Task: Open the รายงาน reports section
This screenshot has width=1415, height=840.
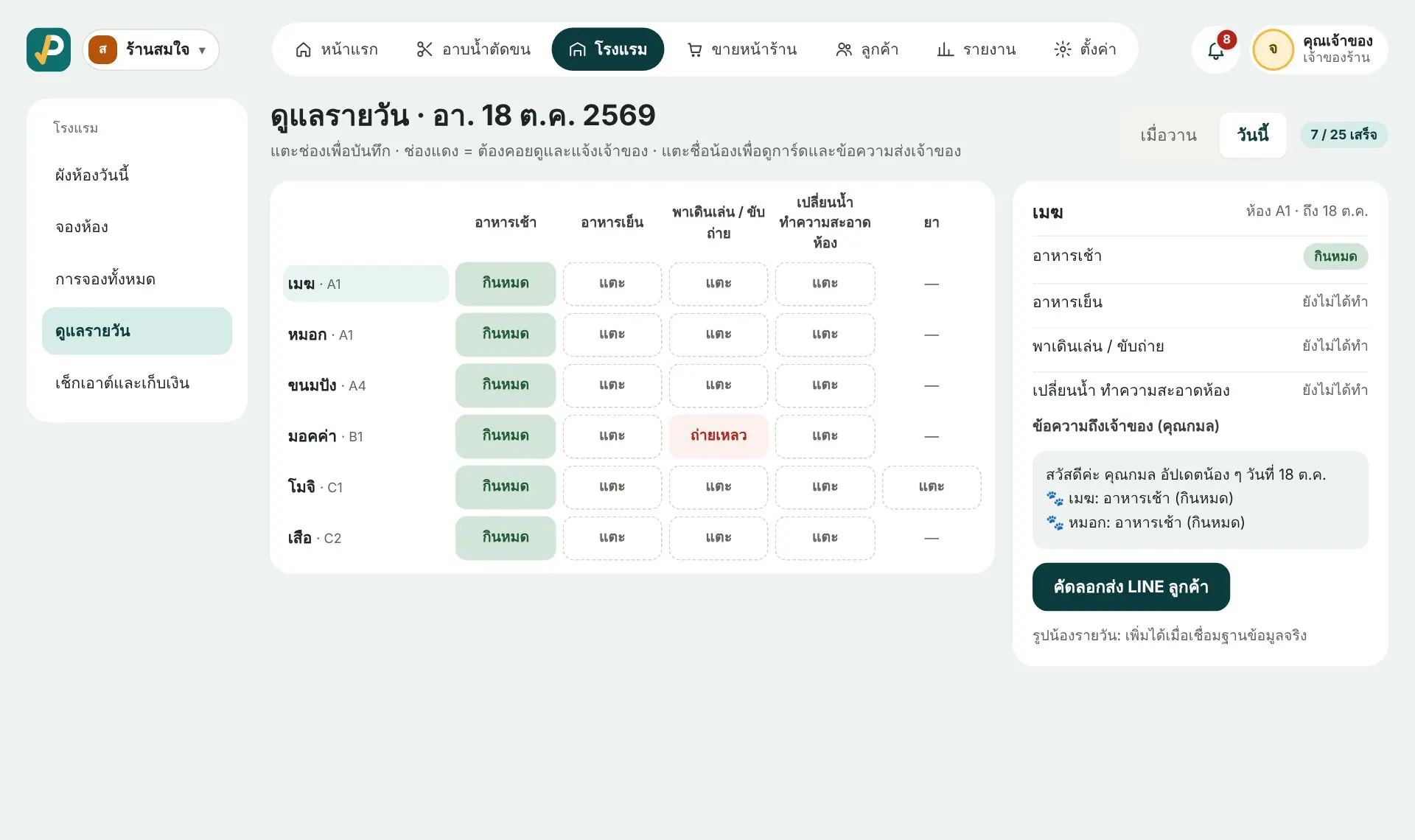Action: point(976,49)
